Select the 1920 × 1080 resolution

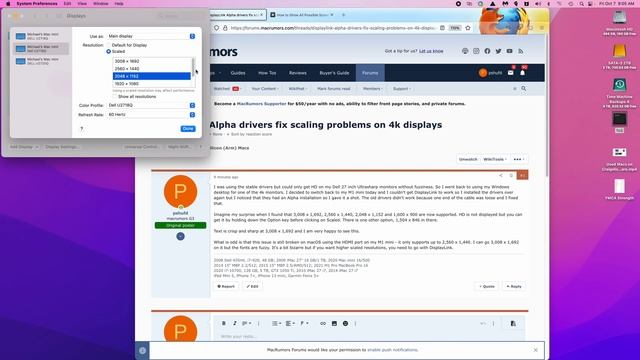(151, 84)
